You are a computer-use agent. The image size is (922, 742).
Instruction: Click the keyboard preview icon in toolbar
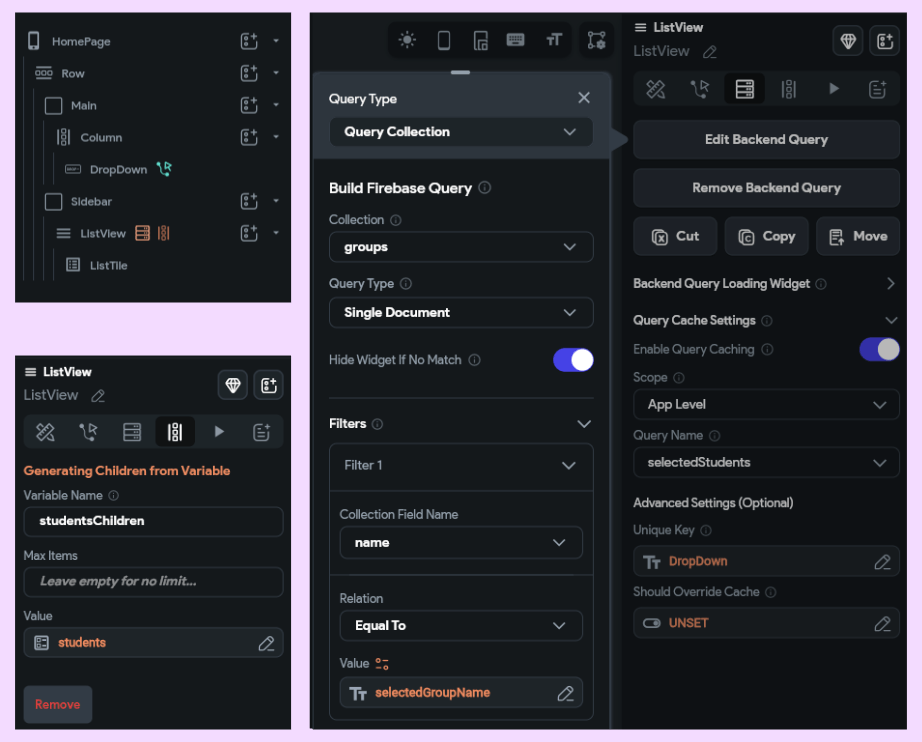516,40
